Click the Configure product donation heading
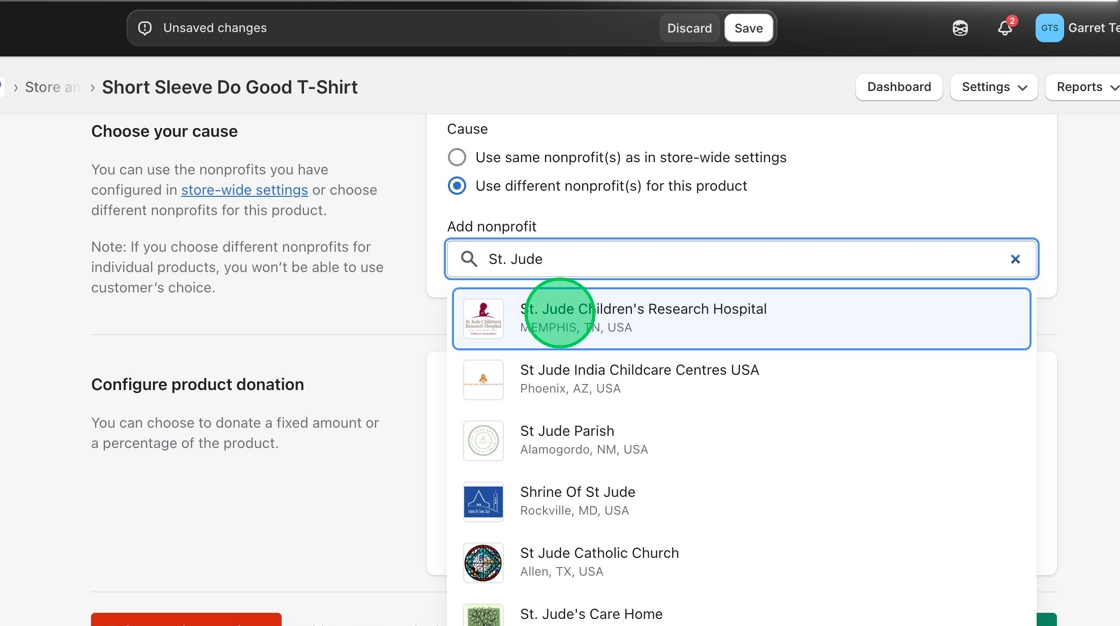This screenshot has width=1120, height=626. pyautogui.click(x=197, y=384)
